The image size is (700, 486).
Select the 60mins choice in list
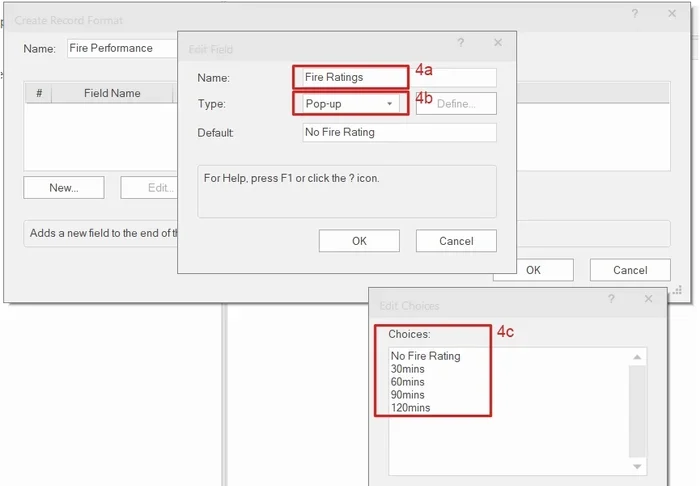408,382
